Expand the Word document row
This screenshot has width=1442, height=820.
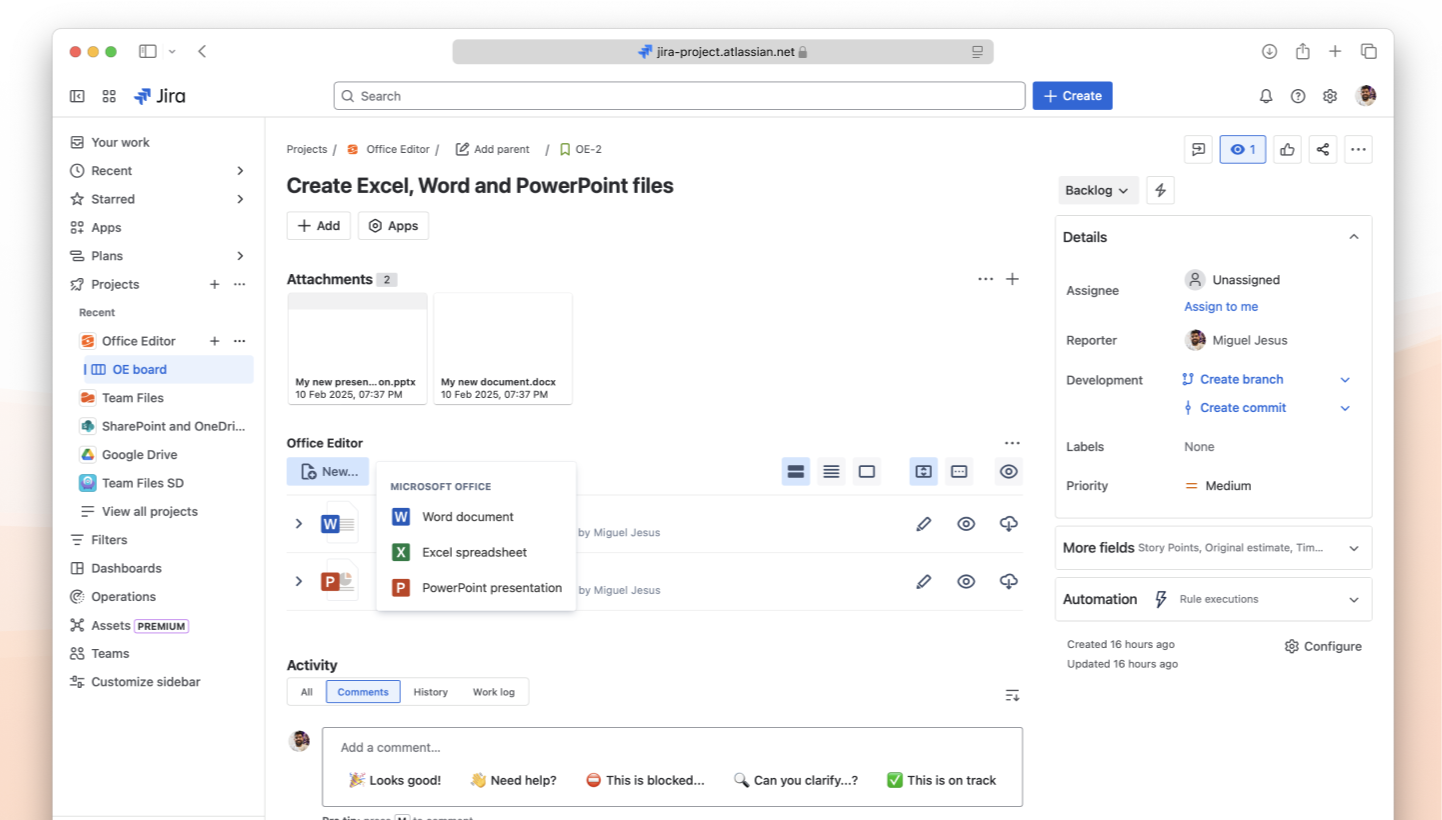298,524
